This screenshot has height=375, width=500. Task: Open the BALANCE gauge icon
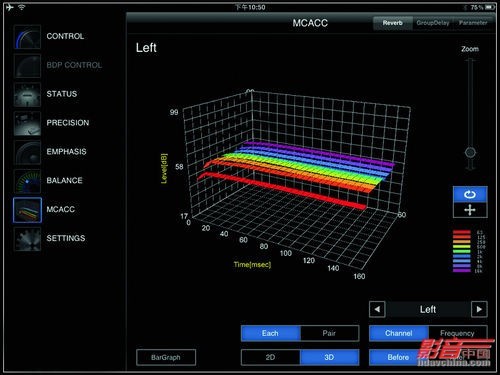[x=27, y=181]
